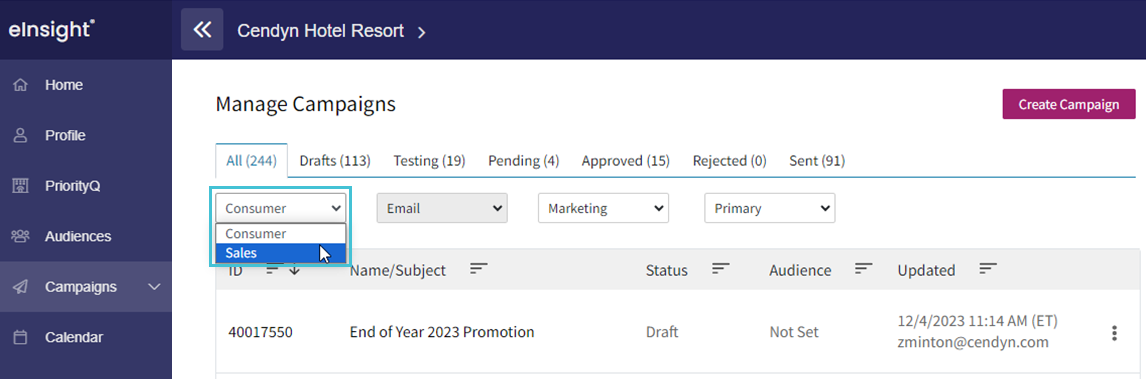The height and width of the screenshot is (379, 1146).
Task: Open filter icon beside Name/Subject column
Action: click(479, 269)
